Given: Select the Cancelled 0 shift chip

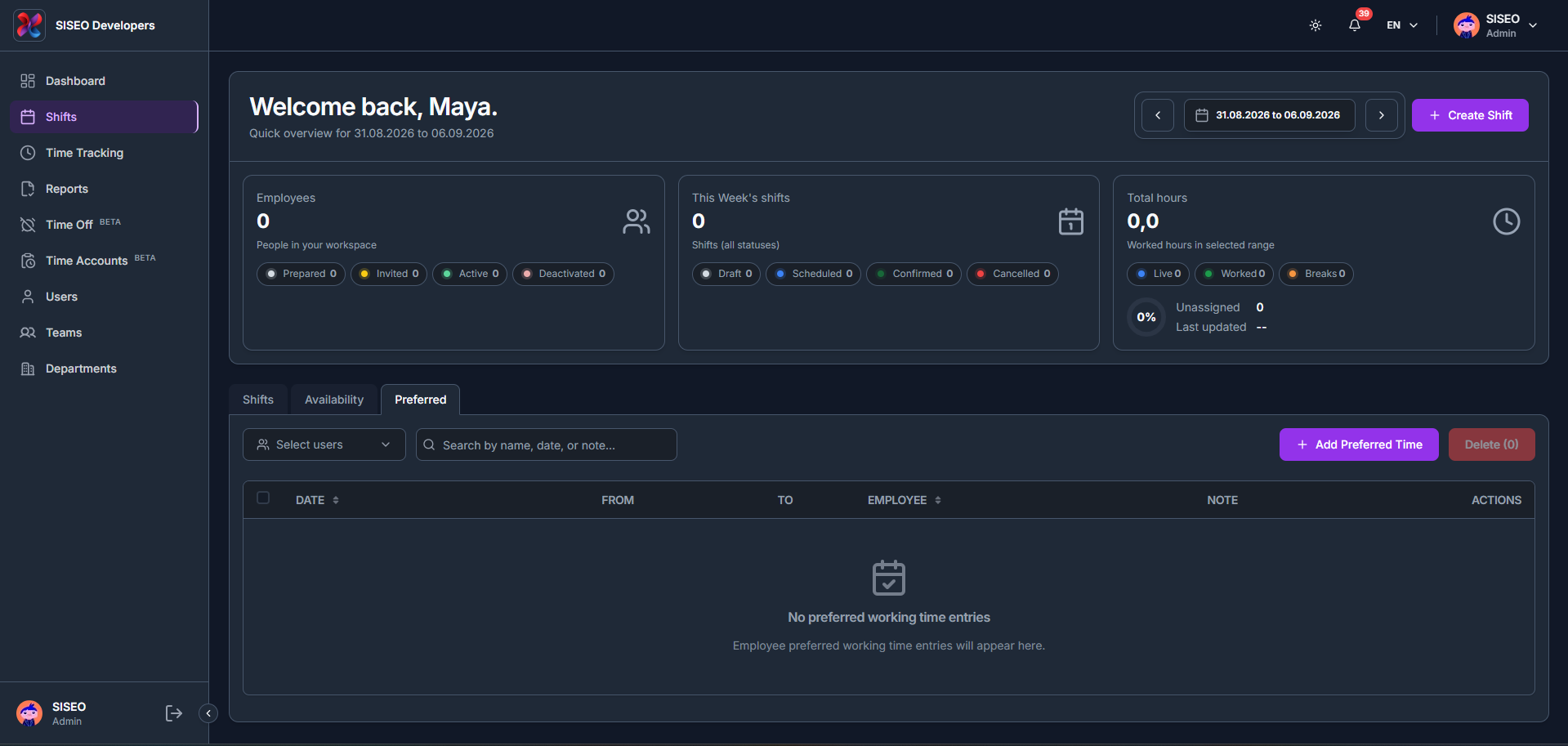Looking at the screenshot, I should point(1012,274).
